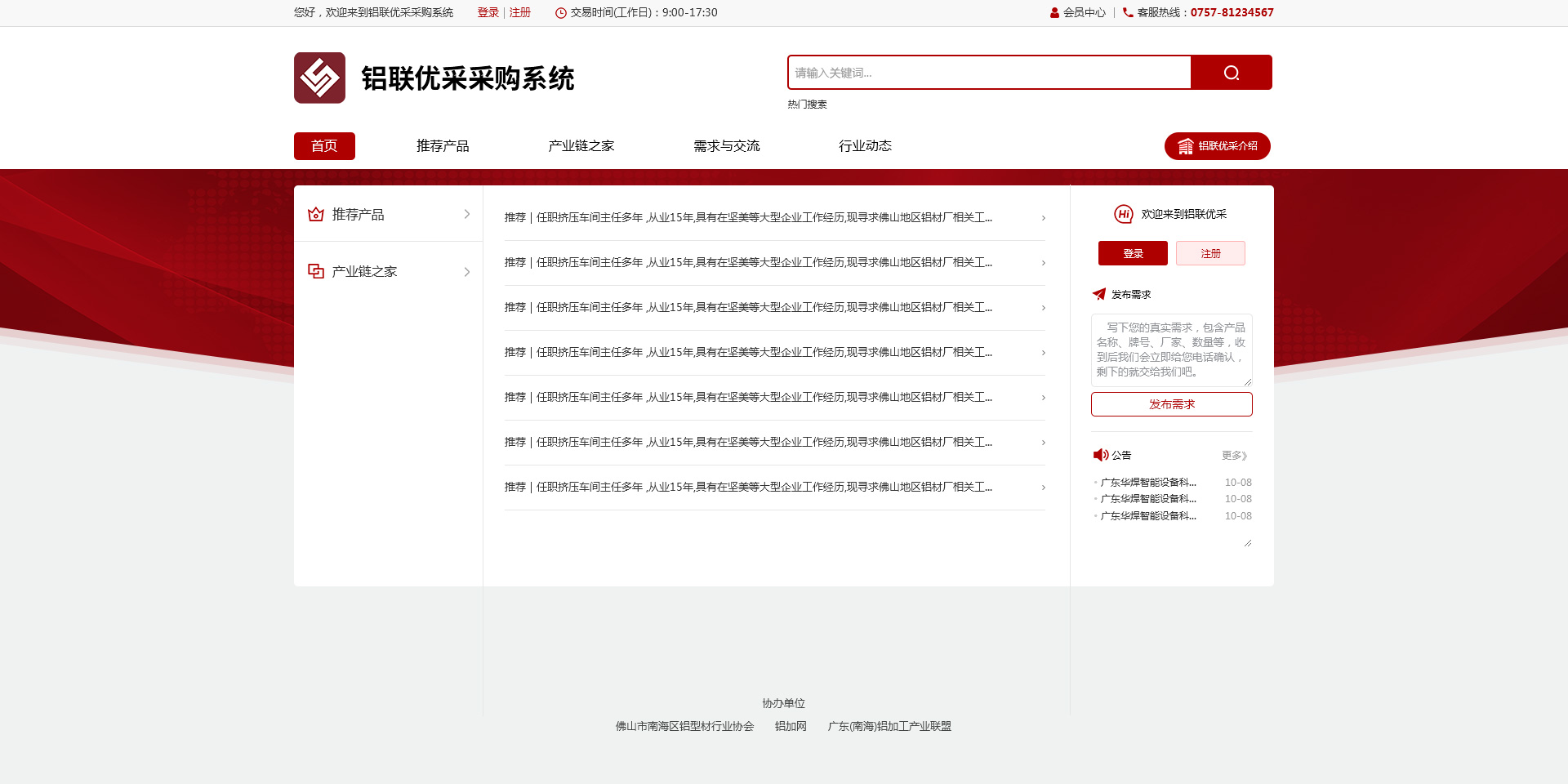
Task: Switch to the 行业动态 navigation tab
Action: [865, 146]
